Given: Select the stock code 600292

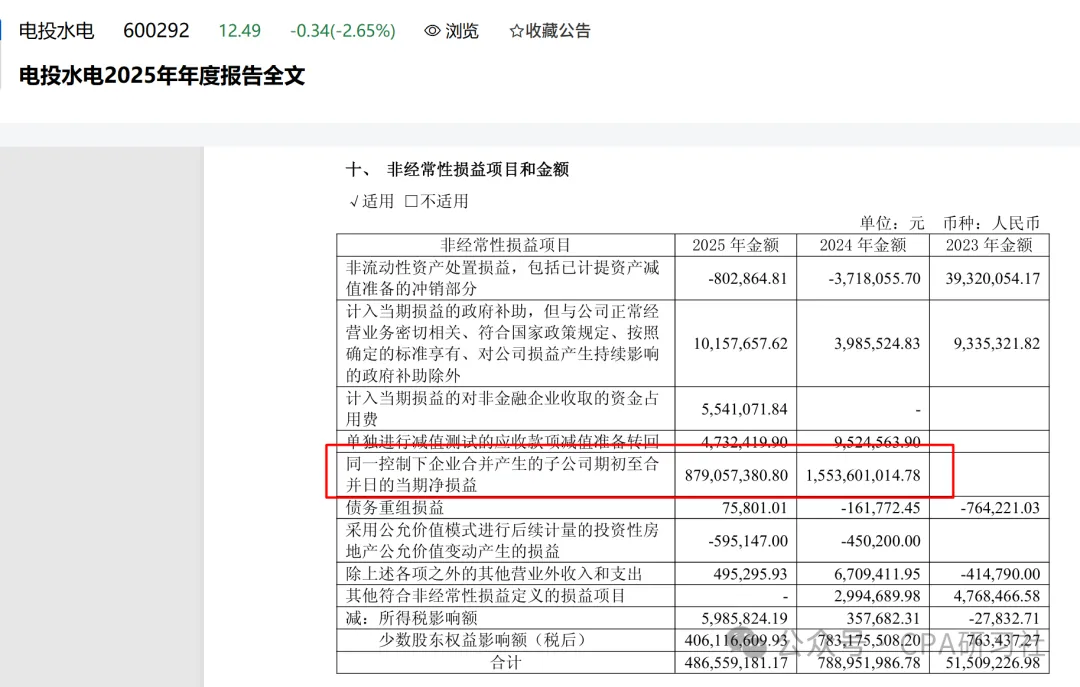Looking at the screenshot, I should pos(156,31).
